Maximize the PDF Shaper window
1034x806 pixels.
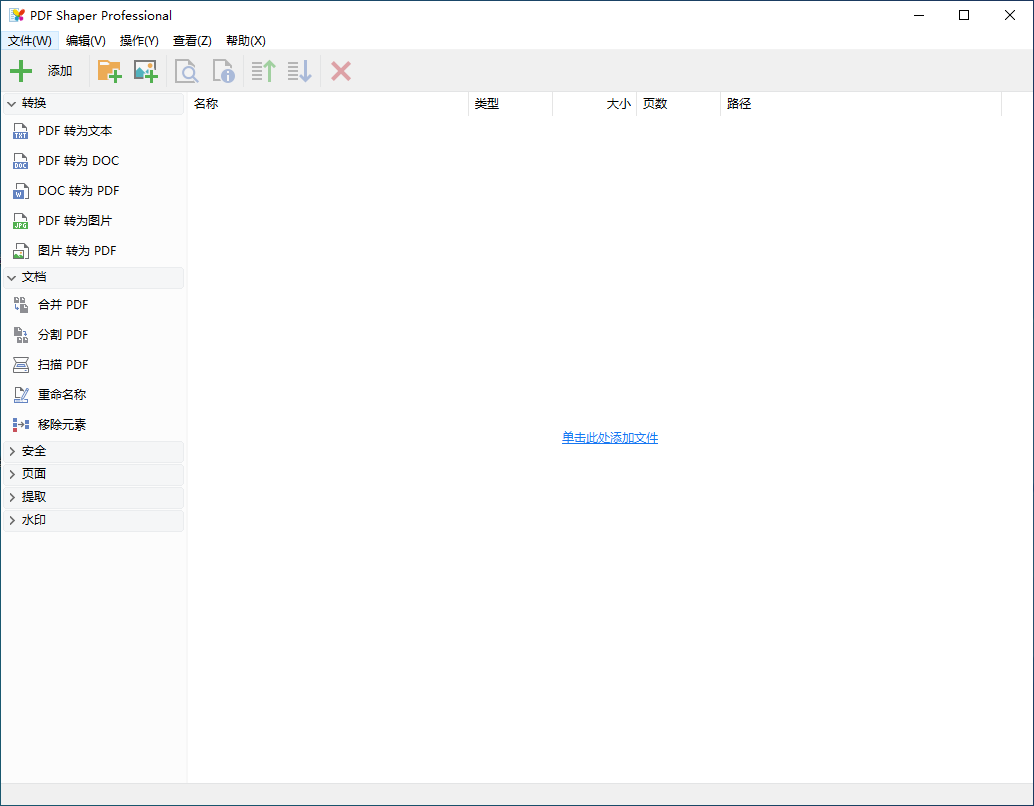(x=964, y=15)
